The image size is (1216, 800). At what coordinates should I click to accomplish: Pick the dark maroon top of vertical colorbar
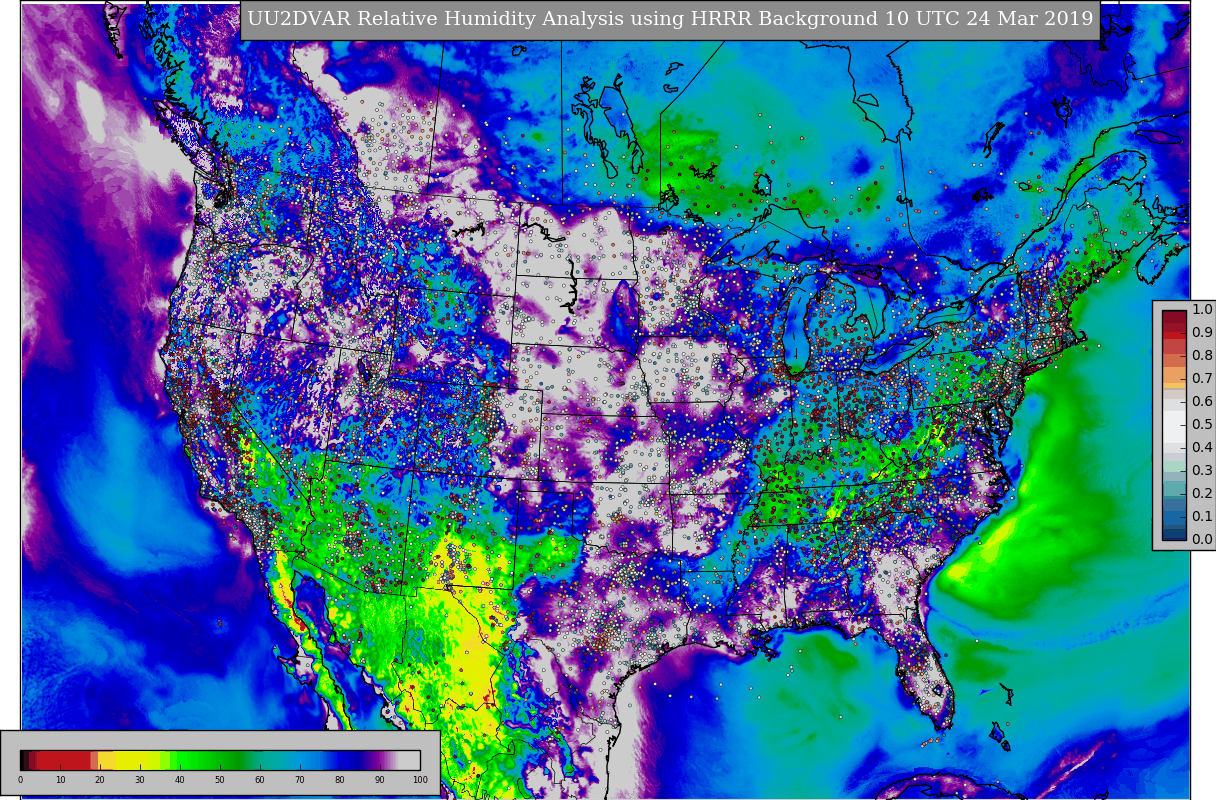point(1174,317)
